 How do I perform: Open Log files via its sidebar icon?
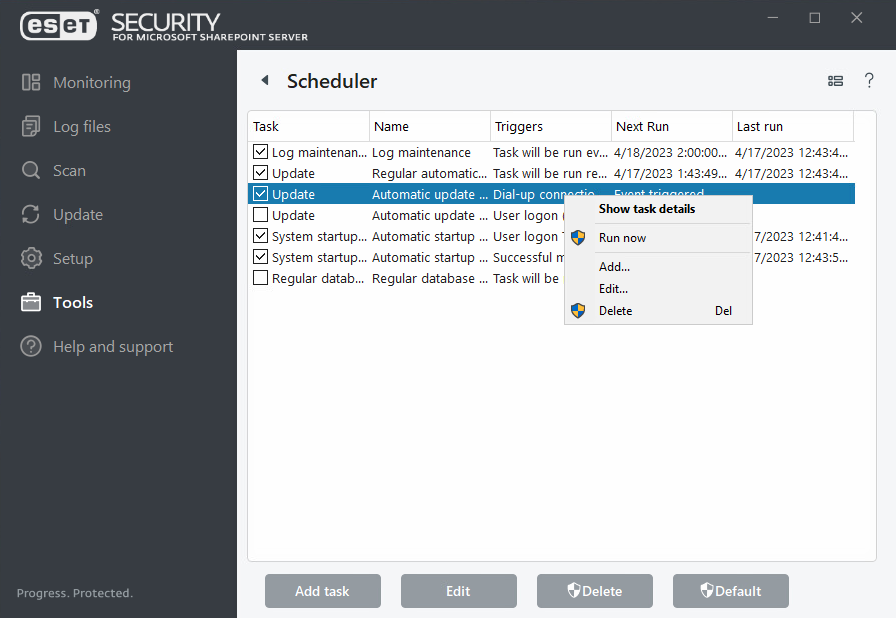[31, 127]
